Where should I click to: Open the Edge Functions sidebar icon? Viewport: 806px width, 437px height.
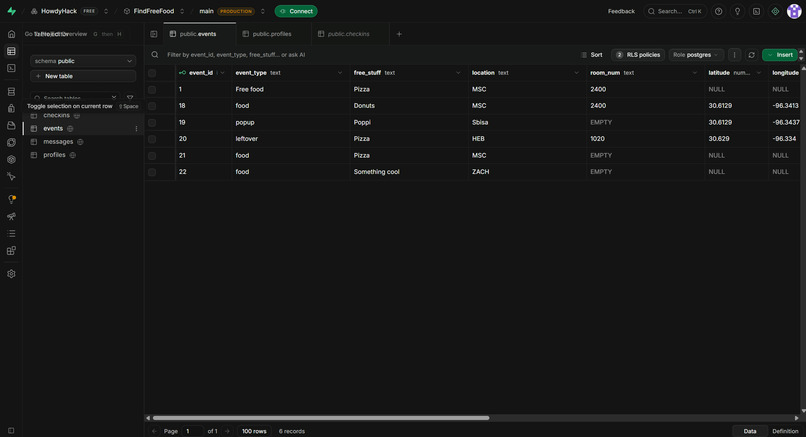[x=11, y=142]
